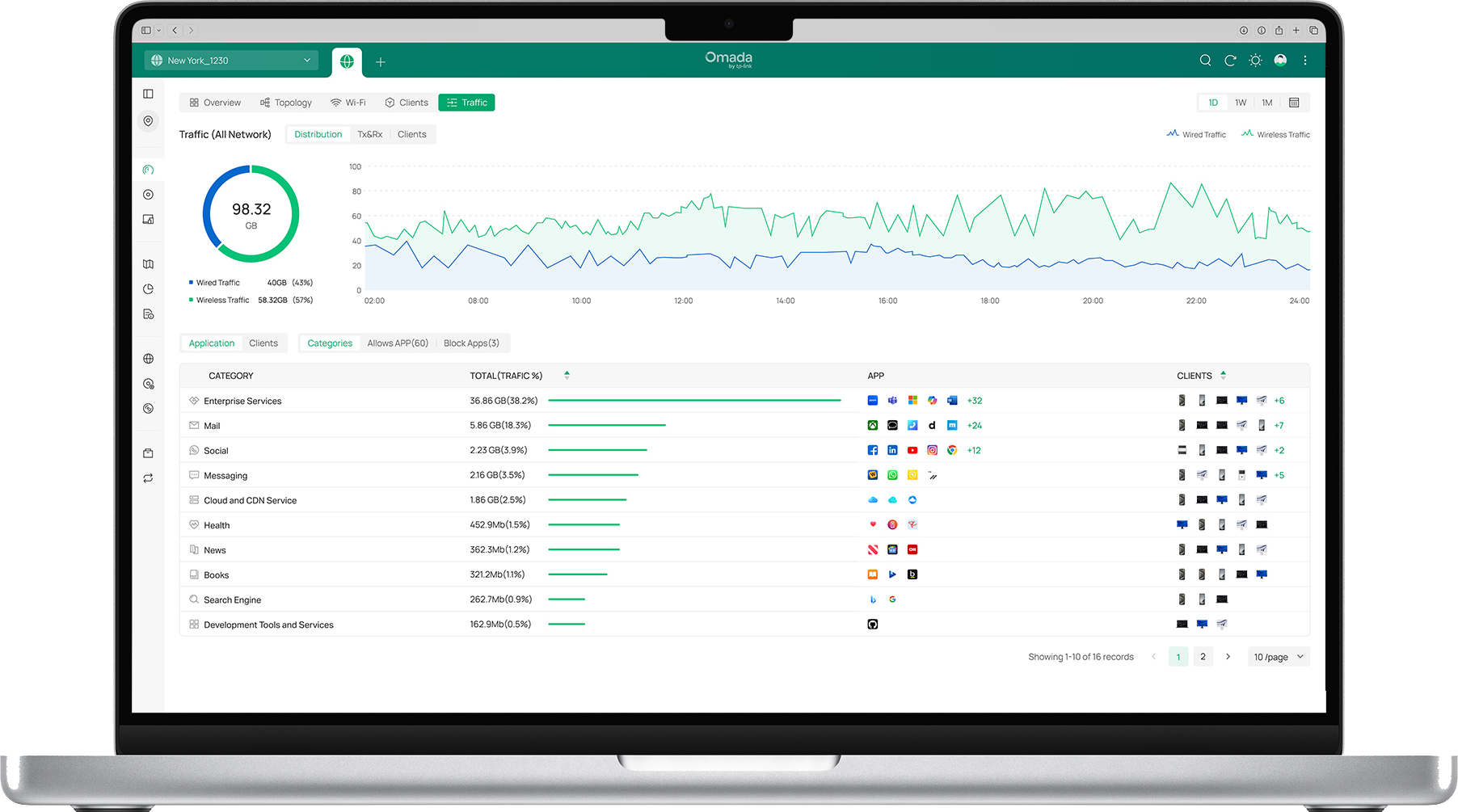Click next page arrow in pagination
The width and height of the screenshot is (1458, 812).
pos(1228,657)
